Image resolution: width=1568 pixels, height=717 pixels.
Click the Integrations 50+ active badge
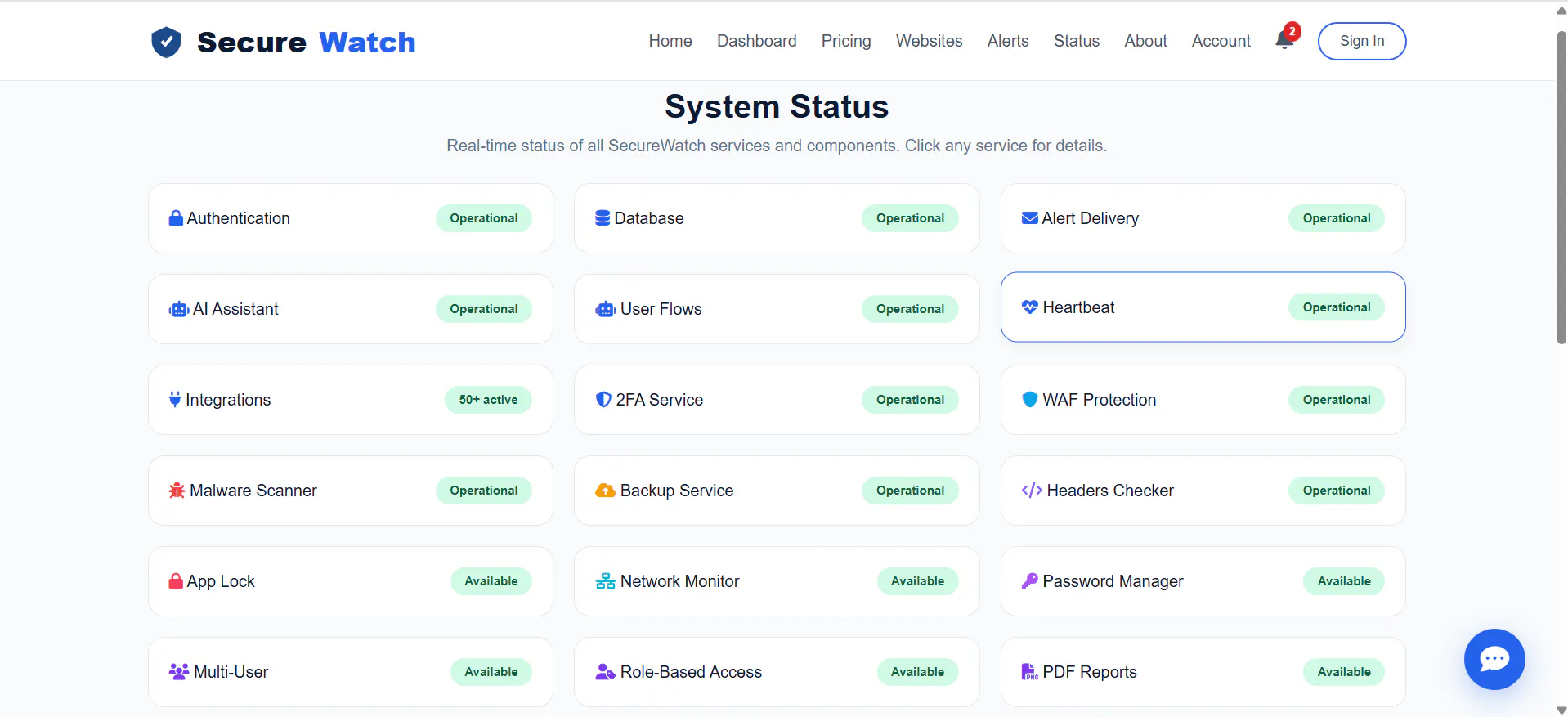click(x=488, y=400)
